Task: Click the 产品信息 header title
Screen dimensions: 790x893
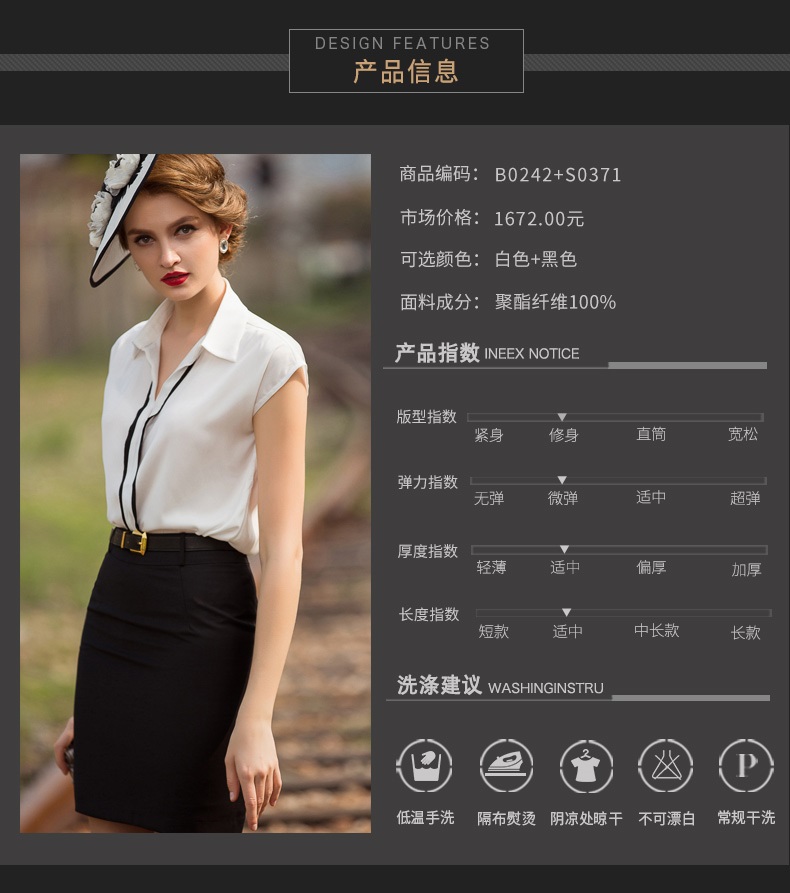Action: pos(406,72)
